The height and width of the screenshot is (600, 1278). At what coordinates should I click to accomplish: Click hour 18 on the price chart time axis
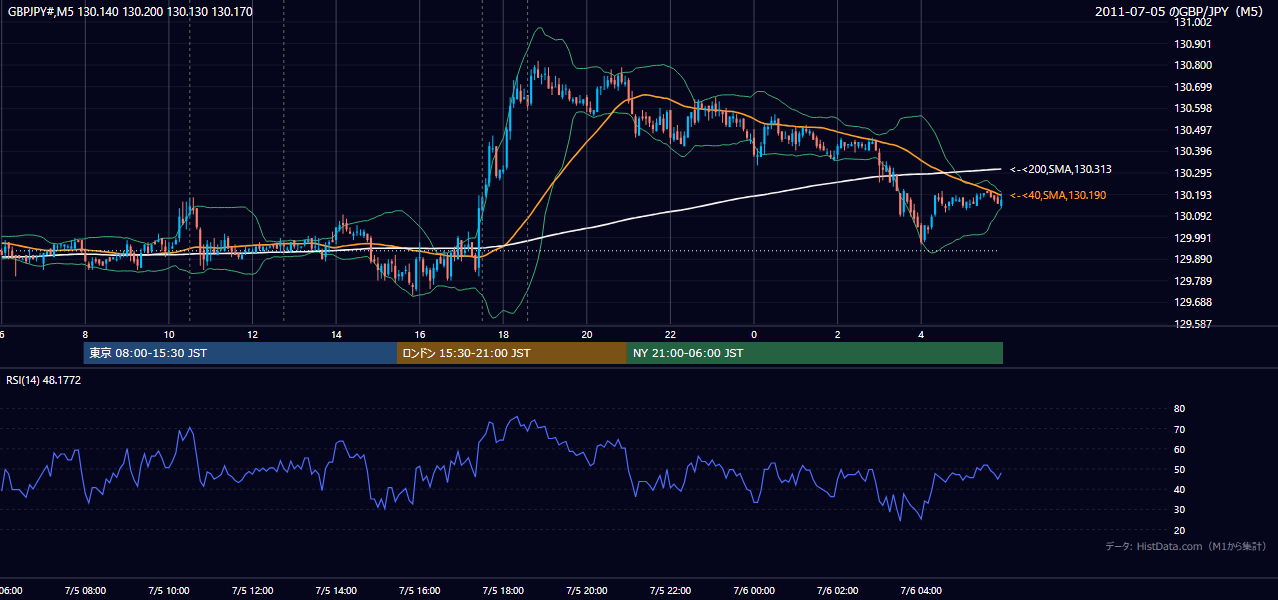click(503, 334)
